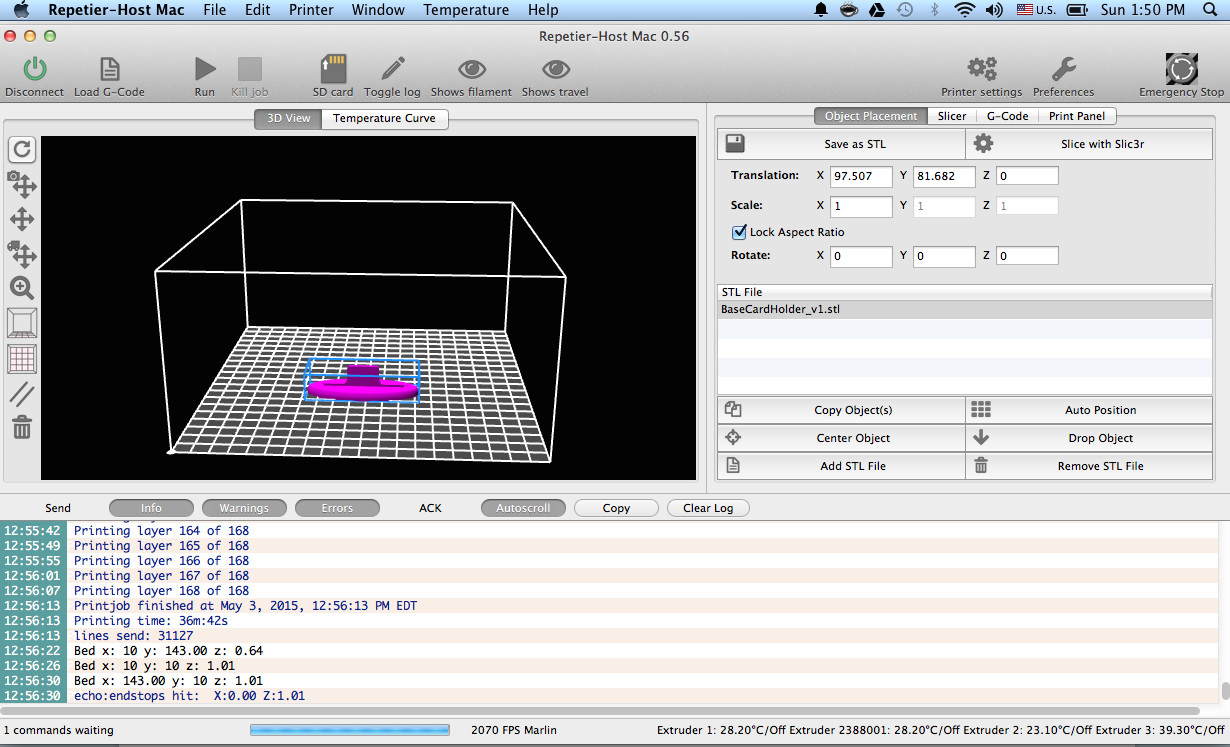1230x747 pixels.
Task: Click the gear icon for Slice with Slic3r
Action: point(983,144)
